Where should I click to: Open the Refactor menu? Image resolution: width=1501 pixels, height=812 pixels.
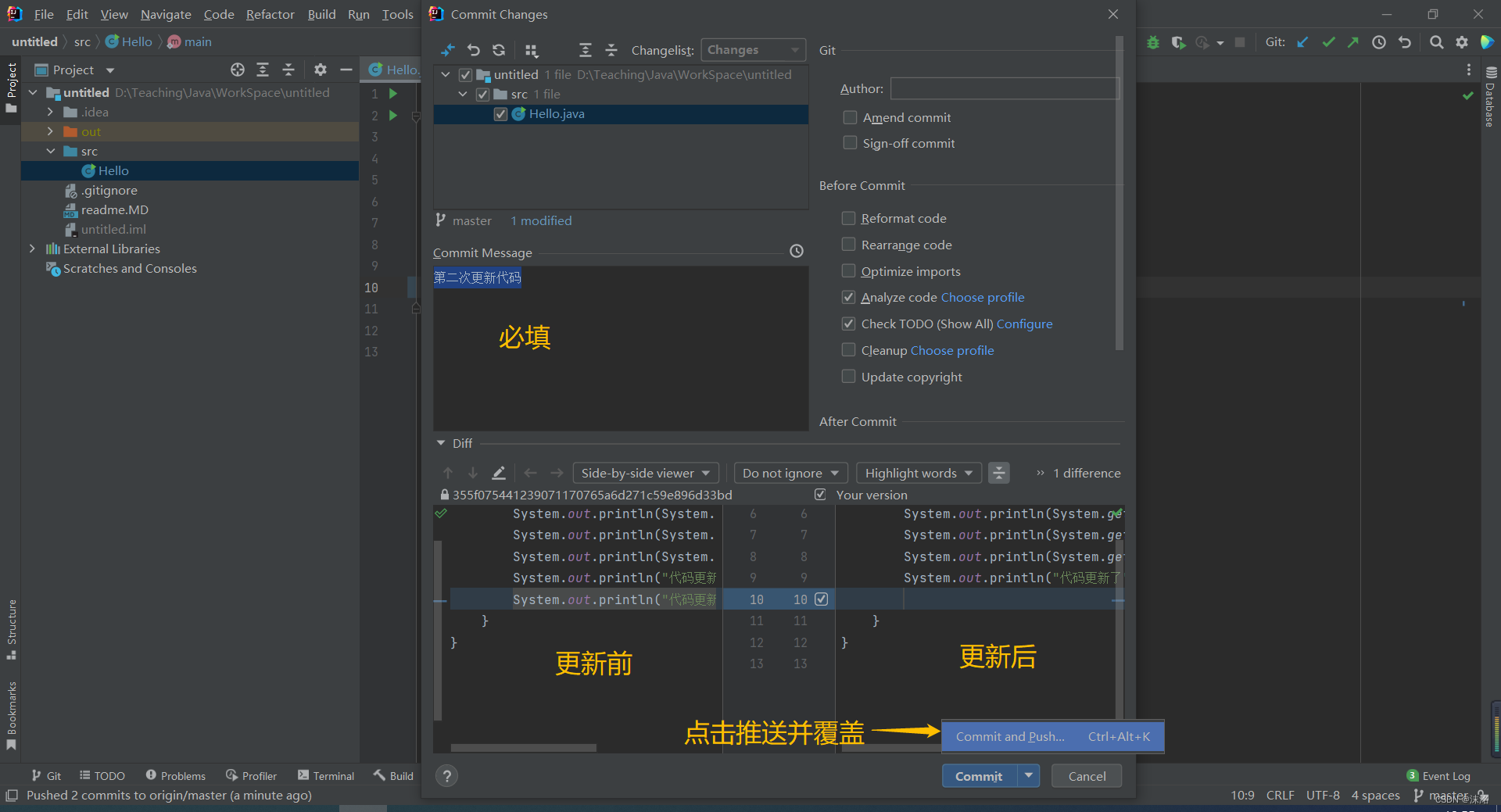coord(270,15)
